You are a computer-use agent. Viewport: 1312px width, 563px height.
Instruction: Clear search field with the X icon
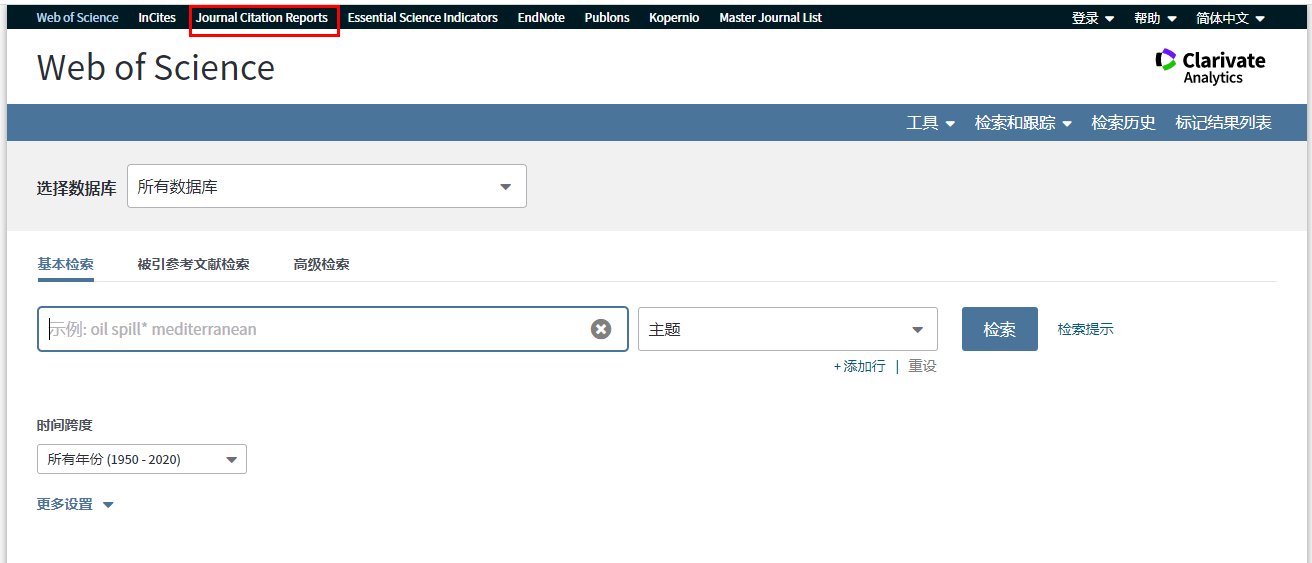(x=600, y=329)
